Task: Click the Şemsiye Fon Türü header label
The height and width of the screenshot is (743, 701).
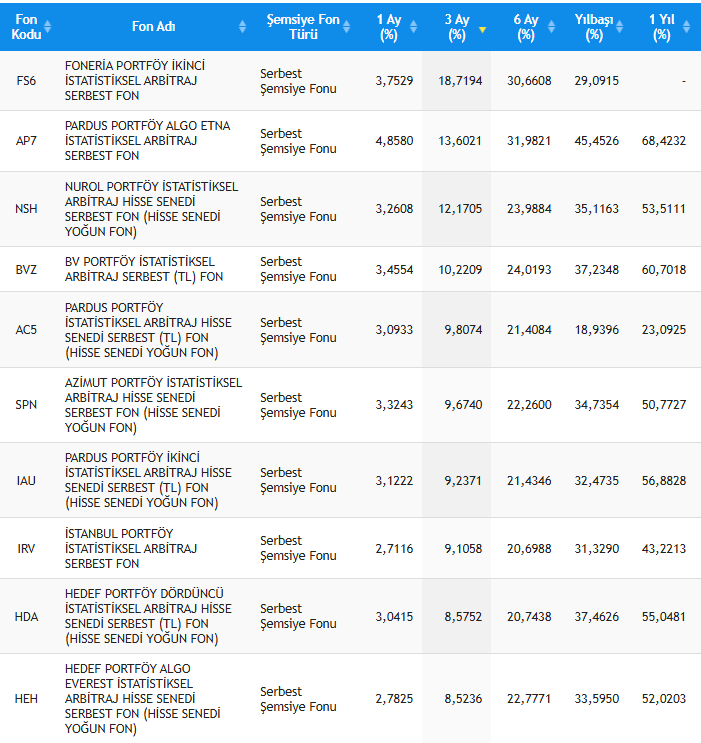Action: [303, 27]
